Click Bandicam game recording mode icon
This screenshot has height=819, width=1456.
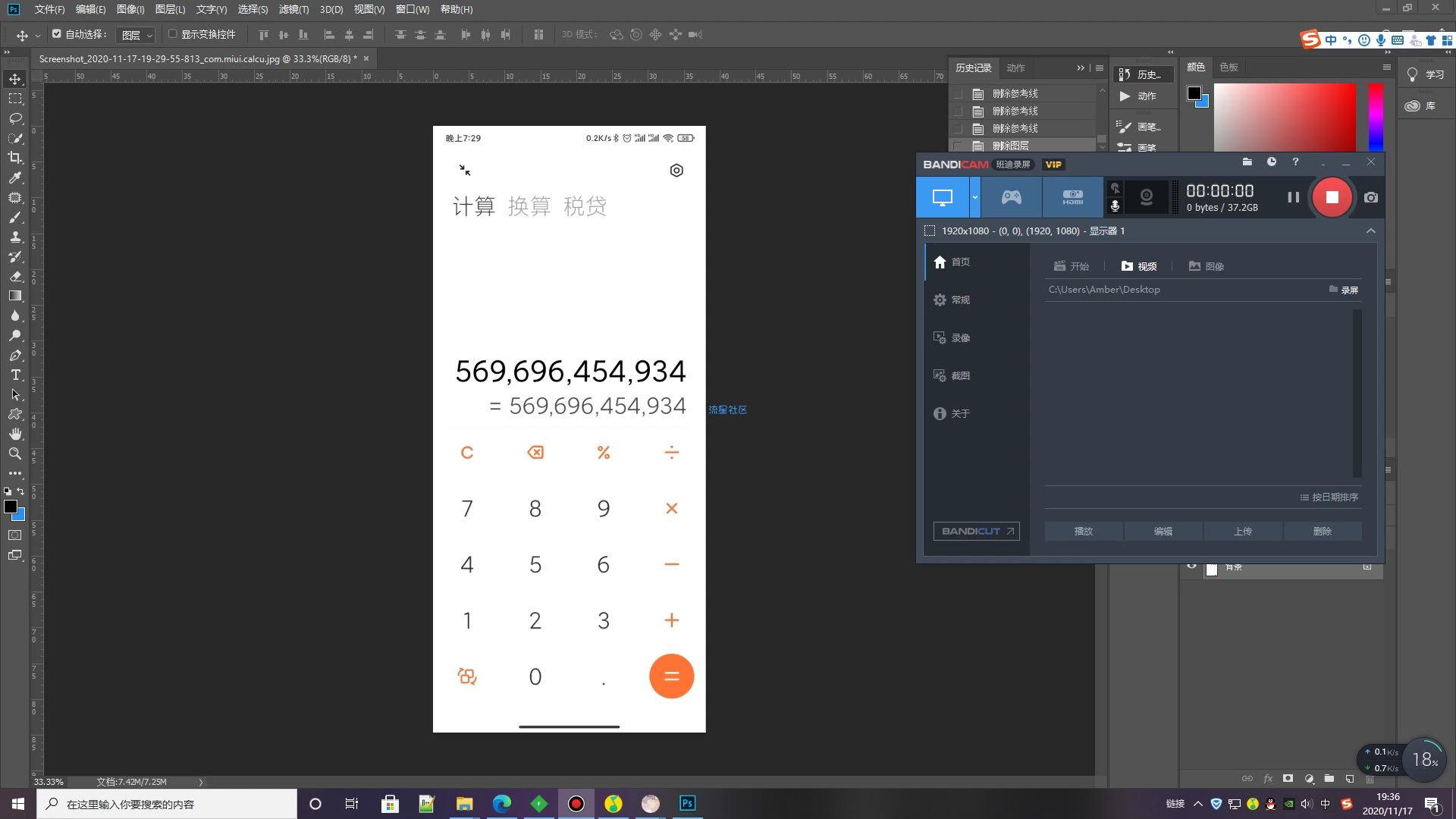point(1012,197)
